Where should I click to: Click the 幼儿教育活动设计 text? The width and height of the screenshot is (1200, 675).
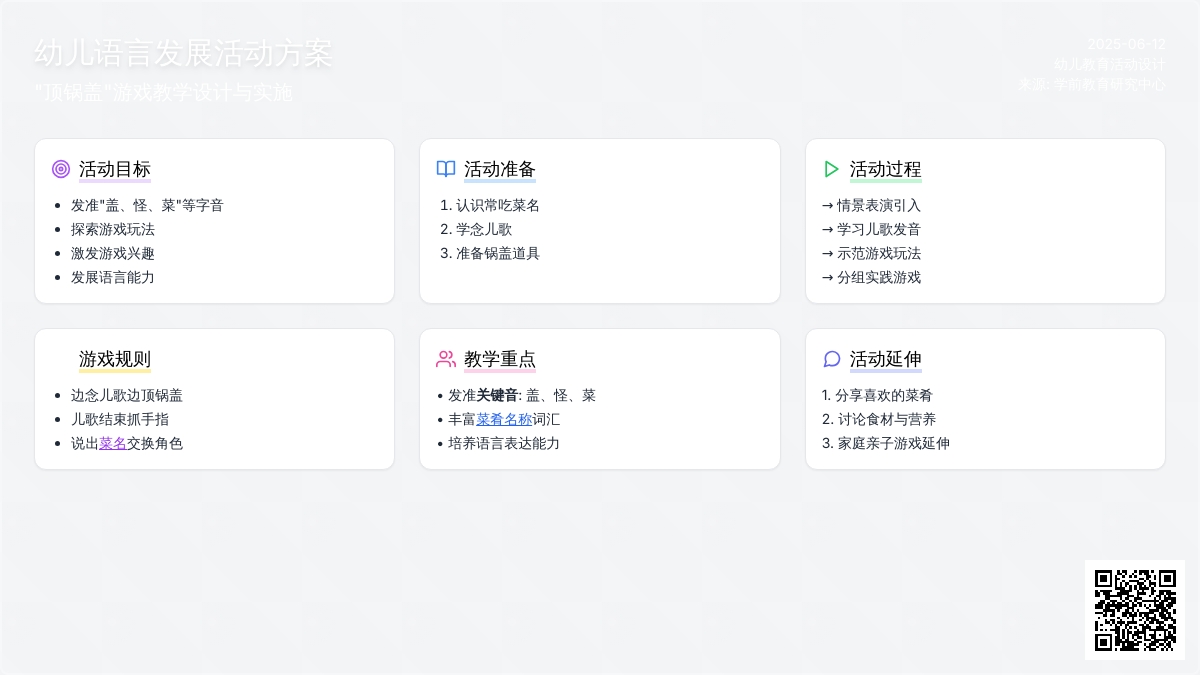pos(1110,64)
